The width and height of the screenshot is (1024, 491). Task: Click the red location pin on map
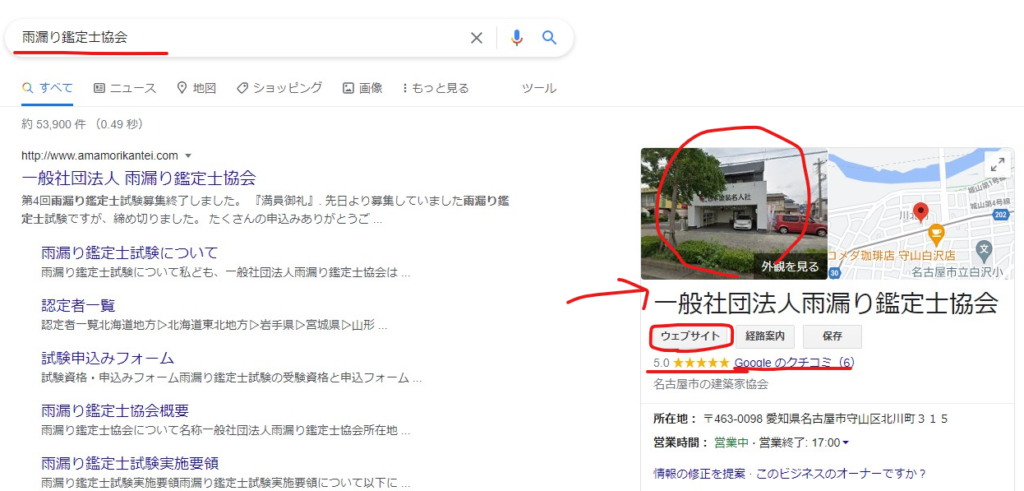(921, 211)
